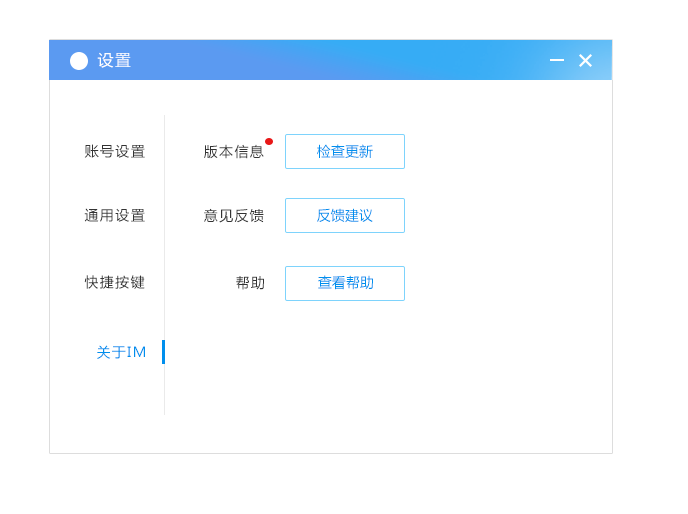Select the 快捷按键 tab
The width and height of the screenshot is (688, 514).
pos(114,283)
